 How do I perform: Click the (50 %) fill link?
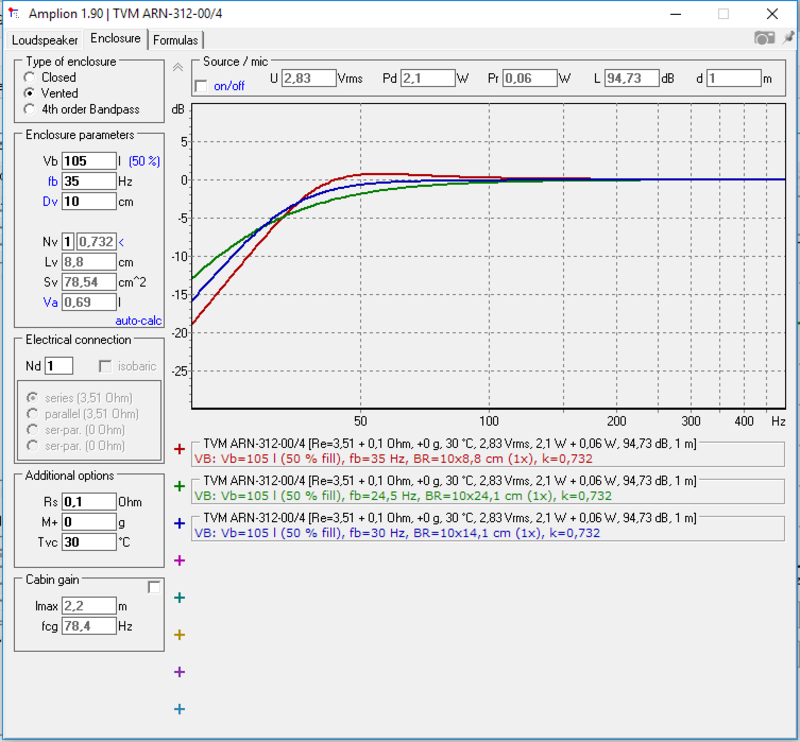144,161
